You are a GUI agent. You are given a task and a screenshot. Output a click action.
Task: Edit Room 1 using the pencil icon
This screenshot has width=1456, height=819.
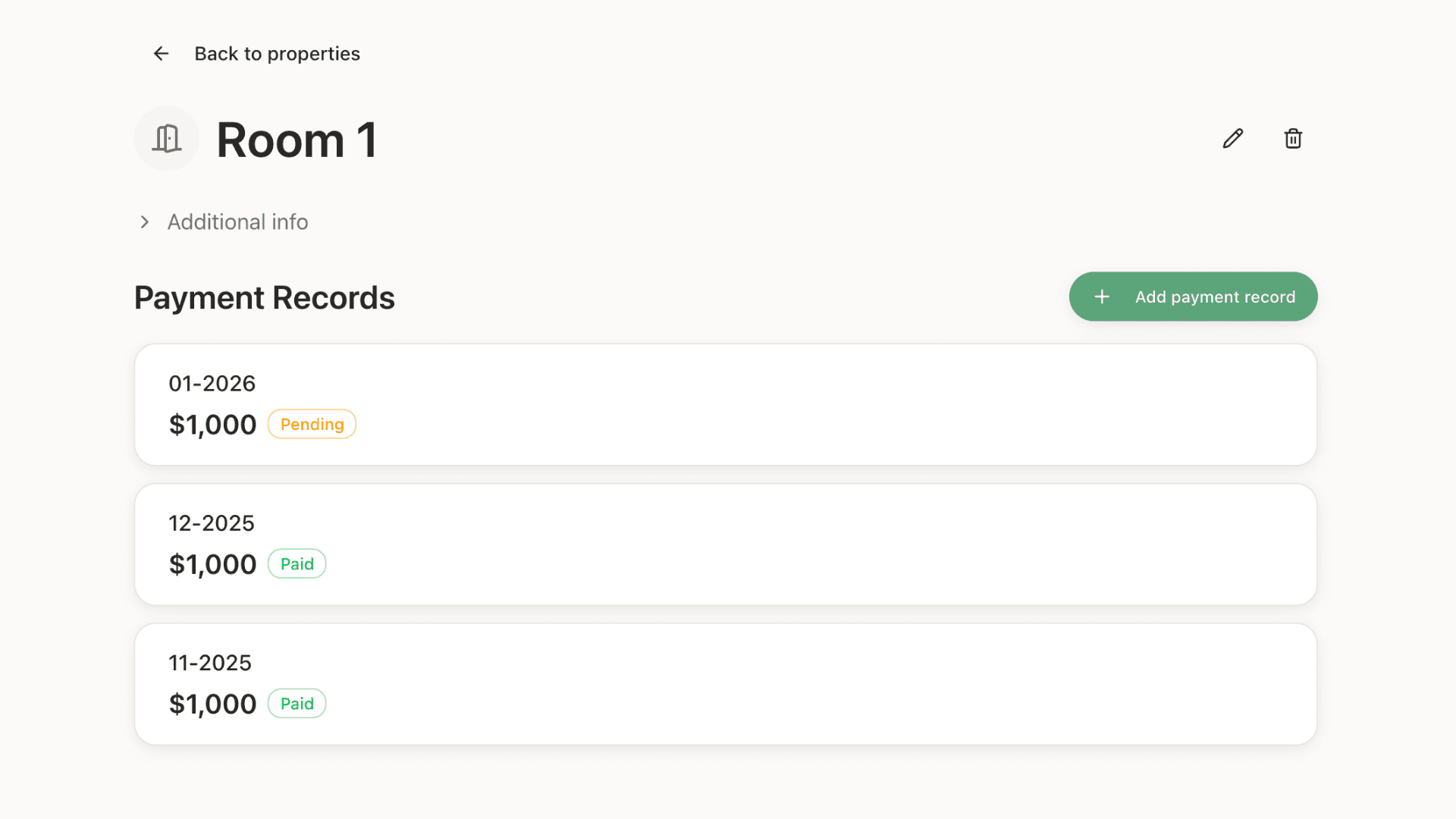1233,139
